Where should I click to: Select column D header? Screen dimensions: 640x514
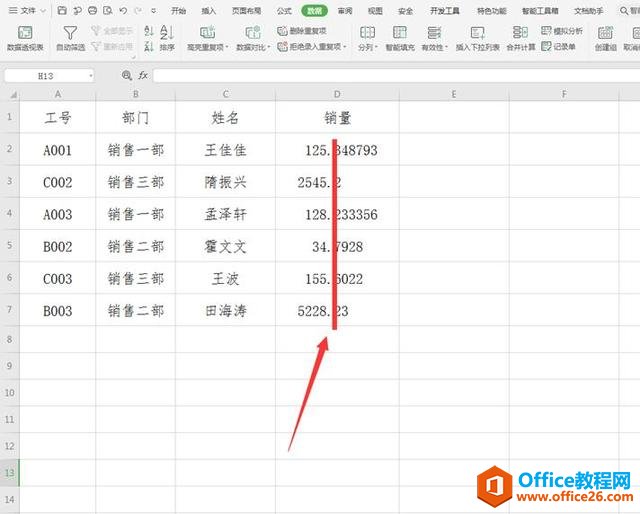tap(337, 95)
